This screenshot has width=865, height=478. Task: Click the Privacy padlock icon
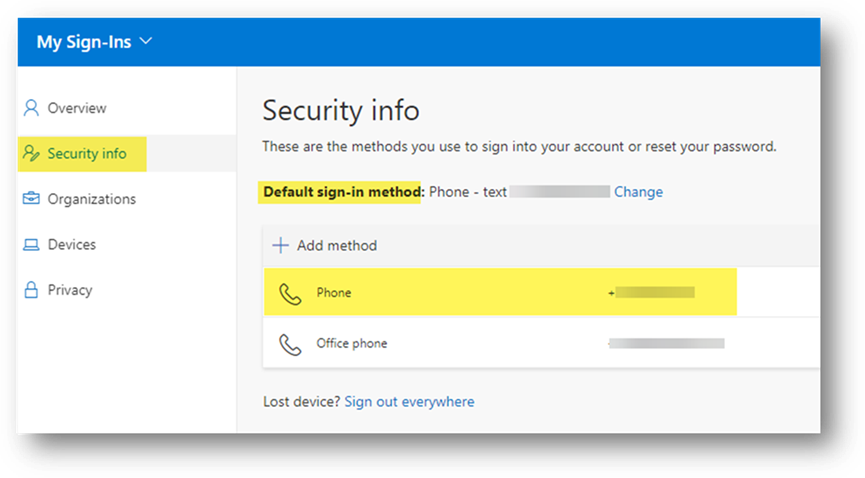31,290
